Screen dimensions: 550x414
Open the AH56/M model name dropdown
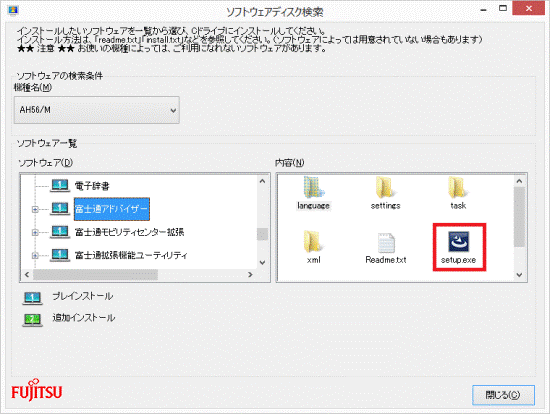[x=97, y=110]
